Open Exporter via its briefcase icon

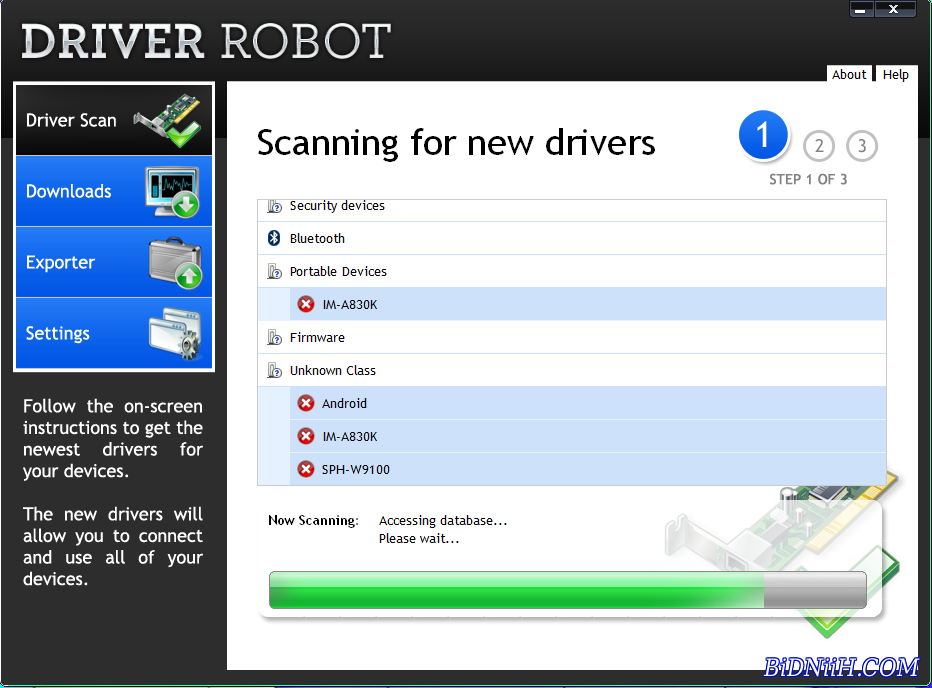[x=175, y=262]
